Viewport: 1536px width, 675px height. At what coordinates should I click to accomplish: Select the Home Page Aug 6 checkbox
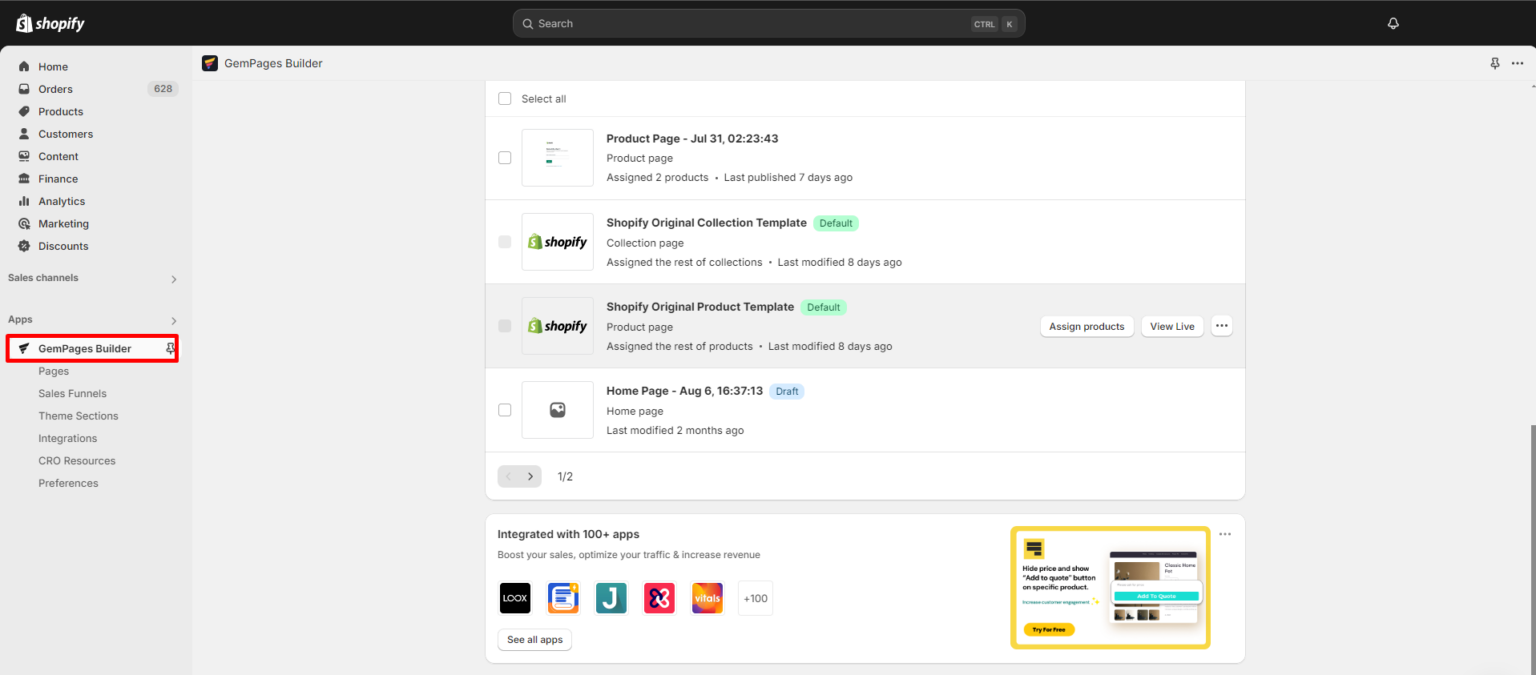coord(505,410)
